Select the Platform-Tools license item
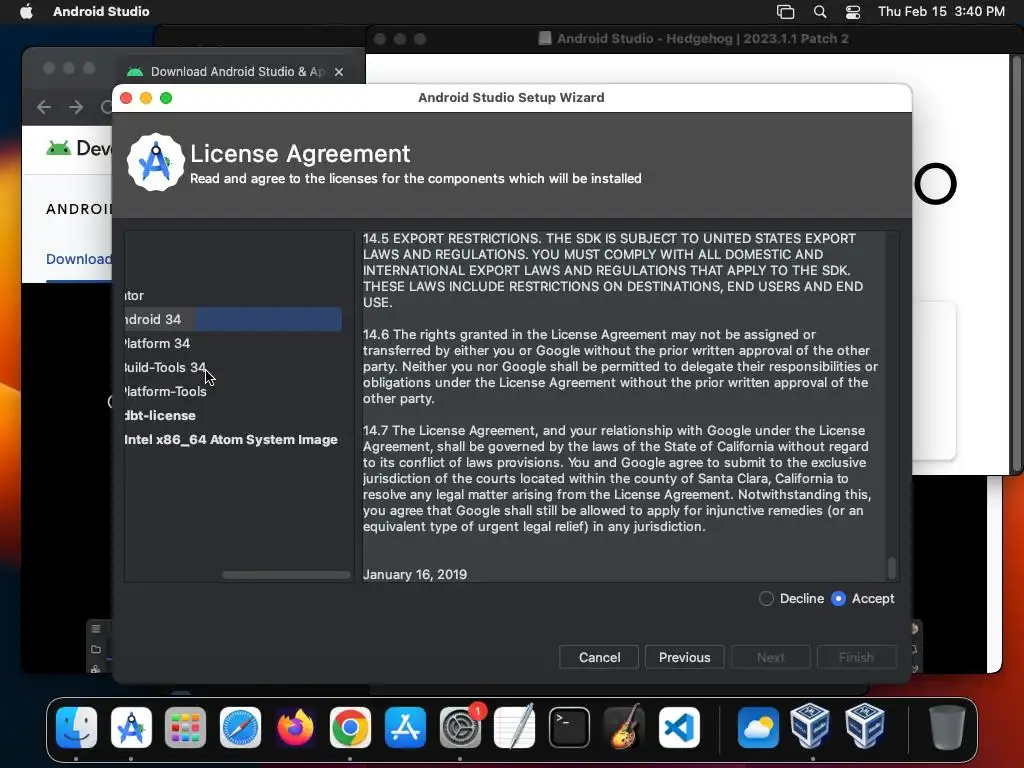Image resolution: width=1024 pixels, height=768 pixels. coord(166,391)
